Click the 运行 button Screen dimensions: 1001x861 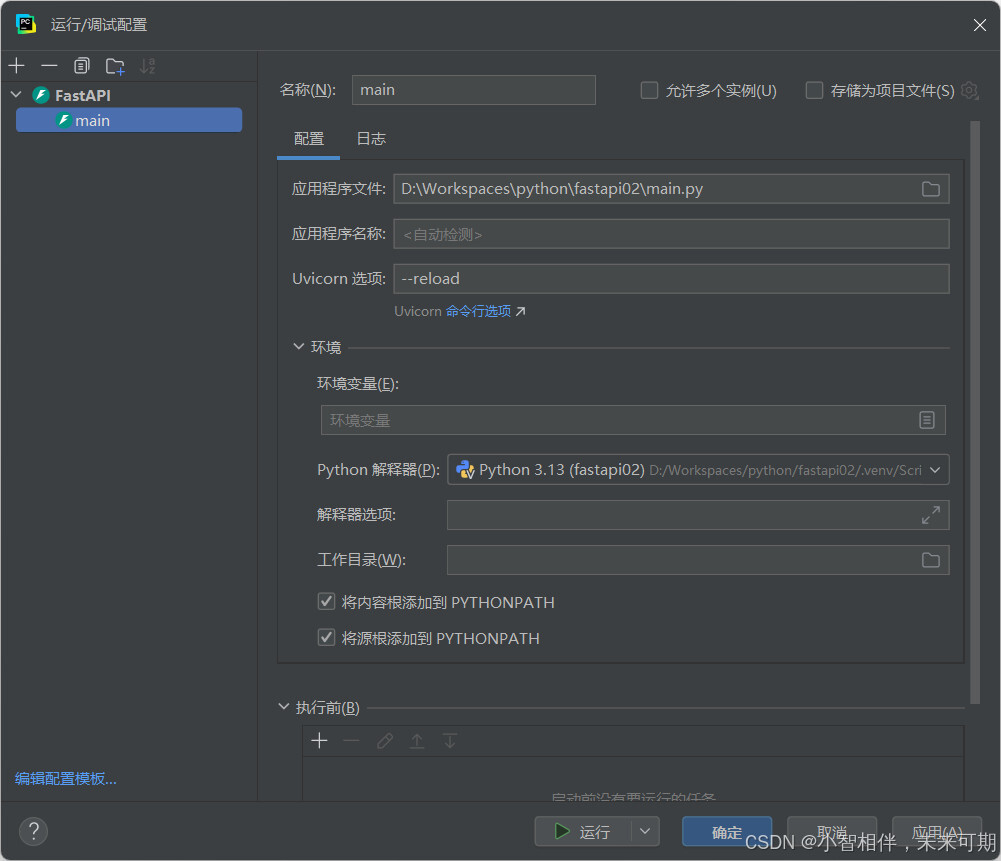tap(582, 831)
